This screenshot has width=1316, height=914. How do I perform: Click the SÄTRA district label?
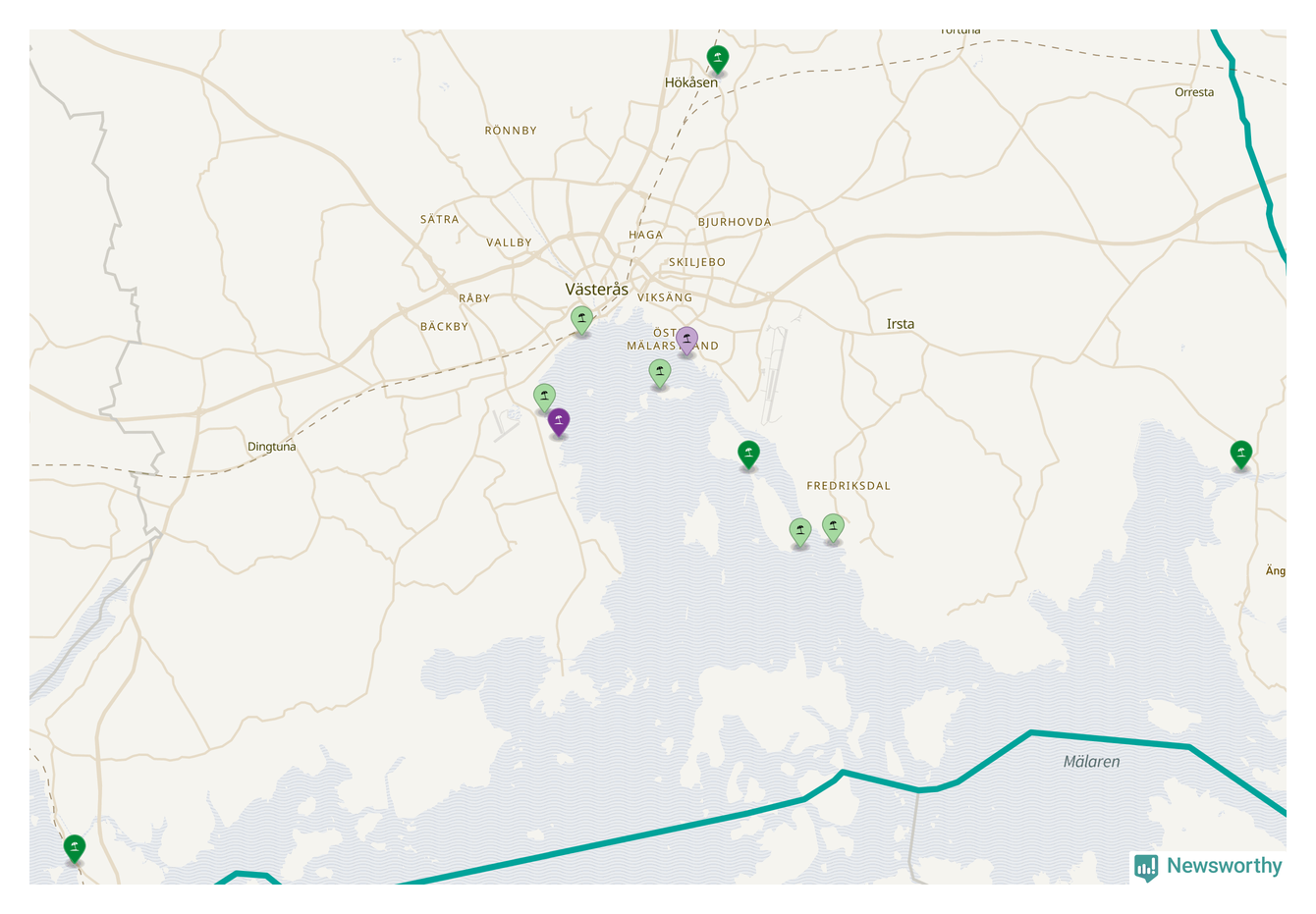click(x=440, y=220)
